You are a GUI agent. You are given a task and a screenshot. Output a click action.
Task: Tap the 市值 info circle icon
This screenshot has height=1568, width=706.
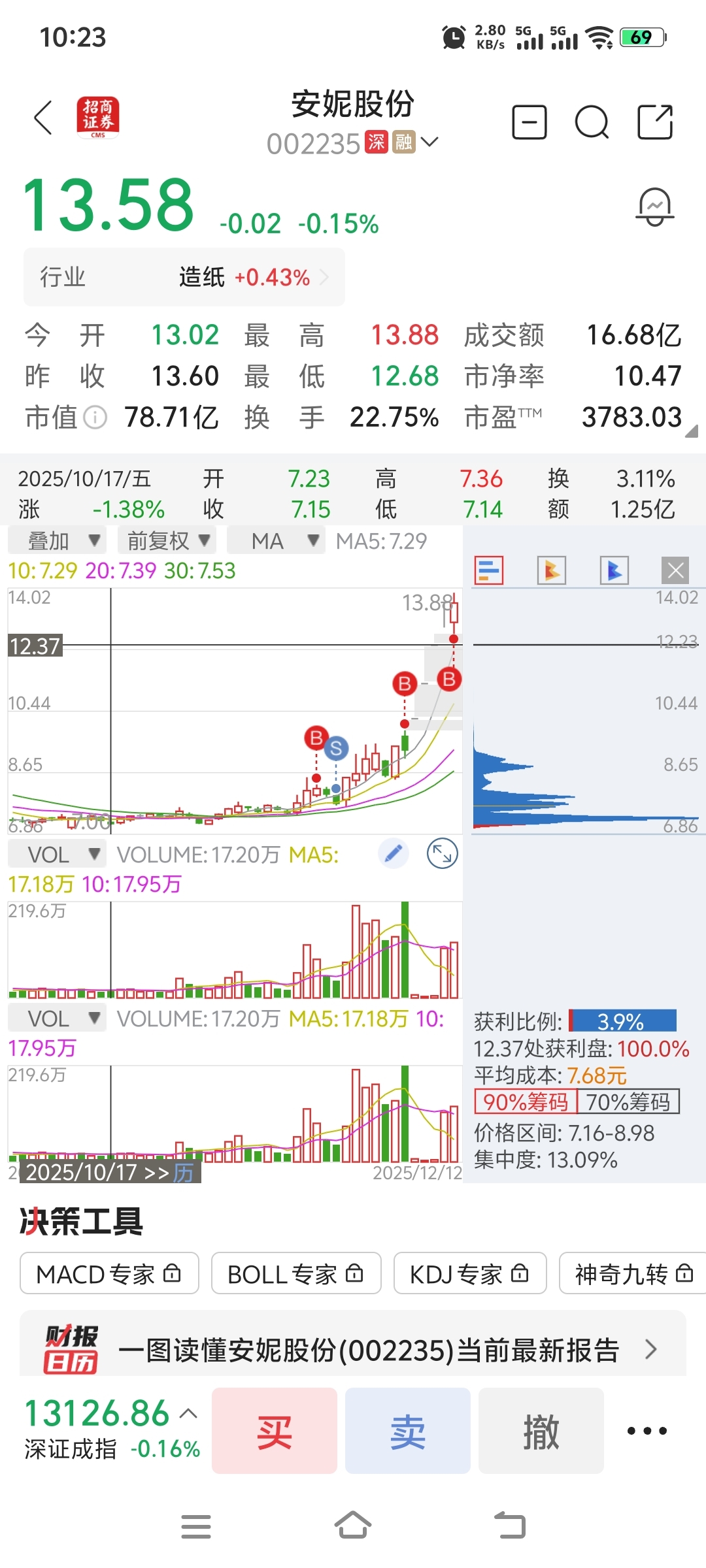coord(95,417)
